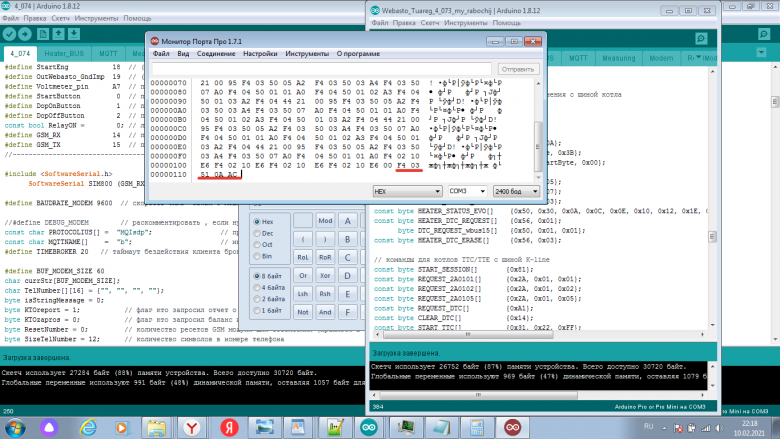Click the Windows Start button

[x=14, y=427]
